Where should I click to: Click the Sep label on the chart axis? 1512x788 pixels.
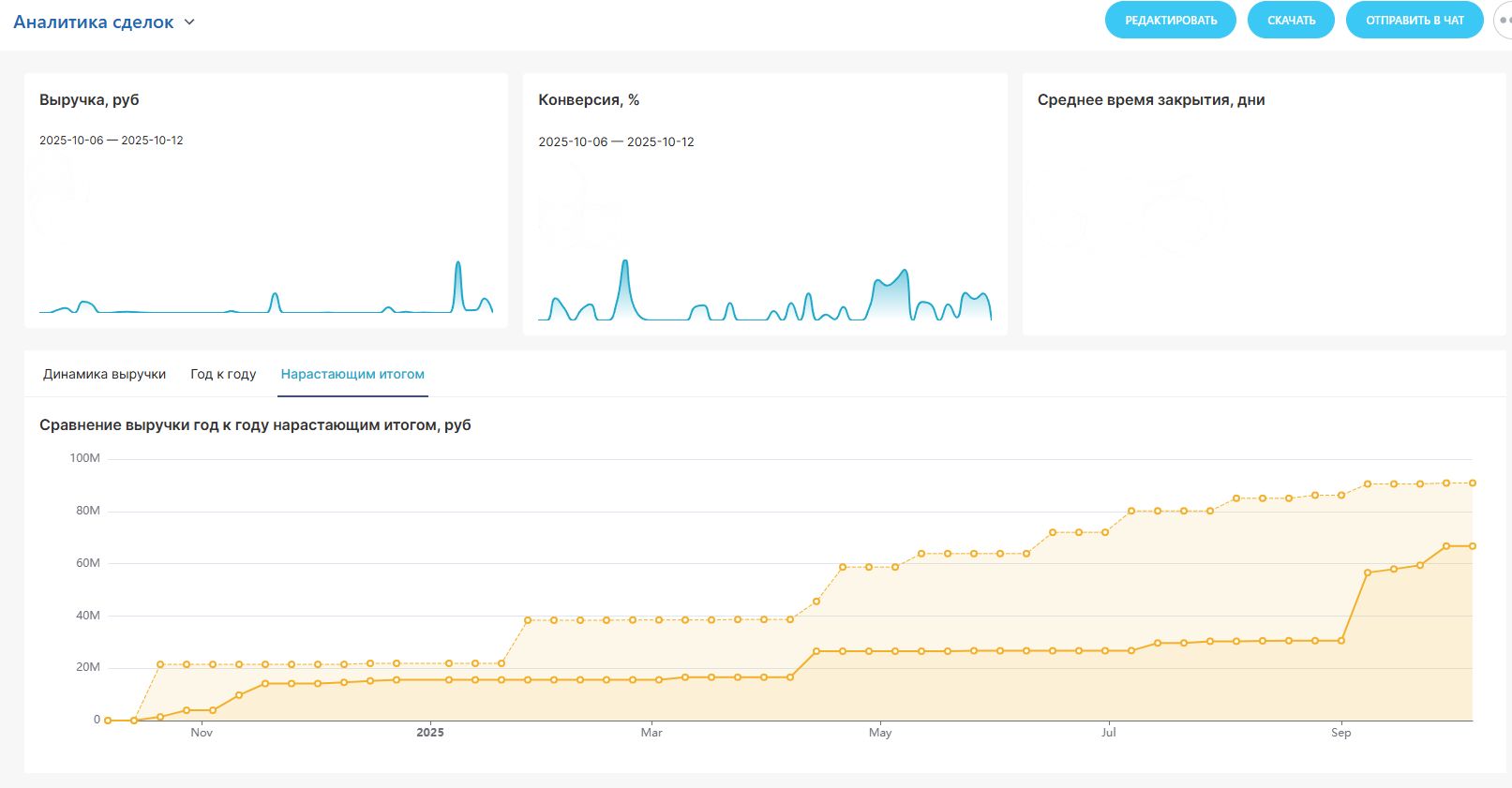(x=1340, y=733)
